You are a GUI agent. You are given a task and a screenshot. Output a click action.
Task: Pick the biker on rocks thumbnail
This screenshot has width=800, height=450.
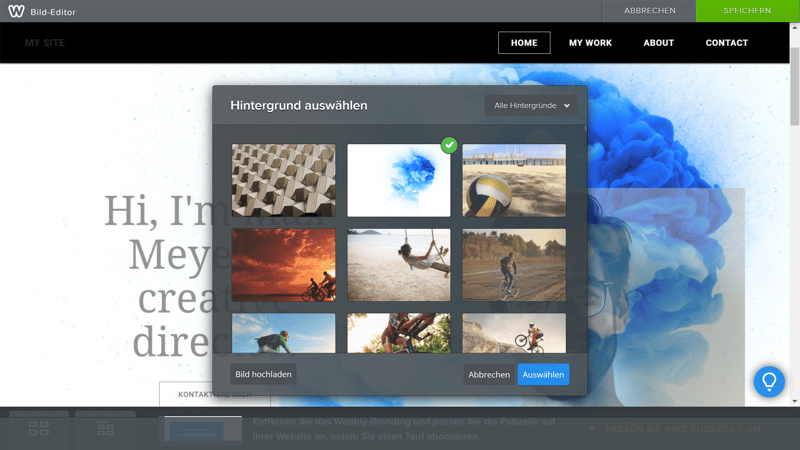[x=514, y=333]
